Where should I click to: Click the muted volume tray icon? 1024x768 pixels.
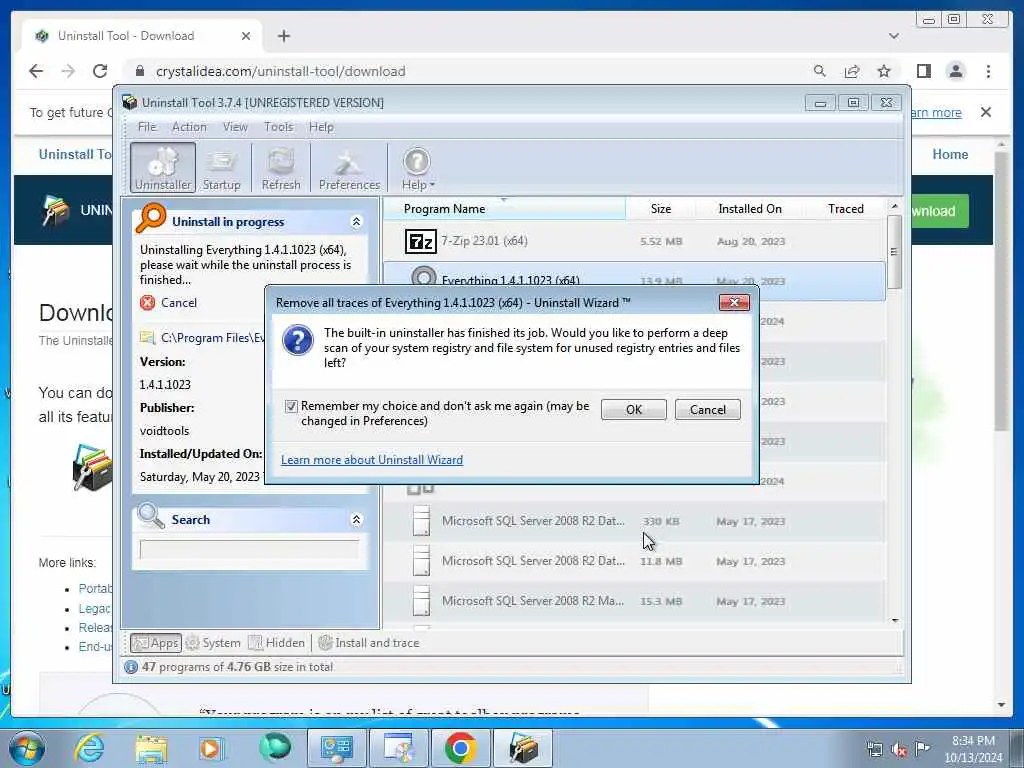point(899,749)
